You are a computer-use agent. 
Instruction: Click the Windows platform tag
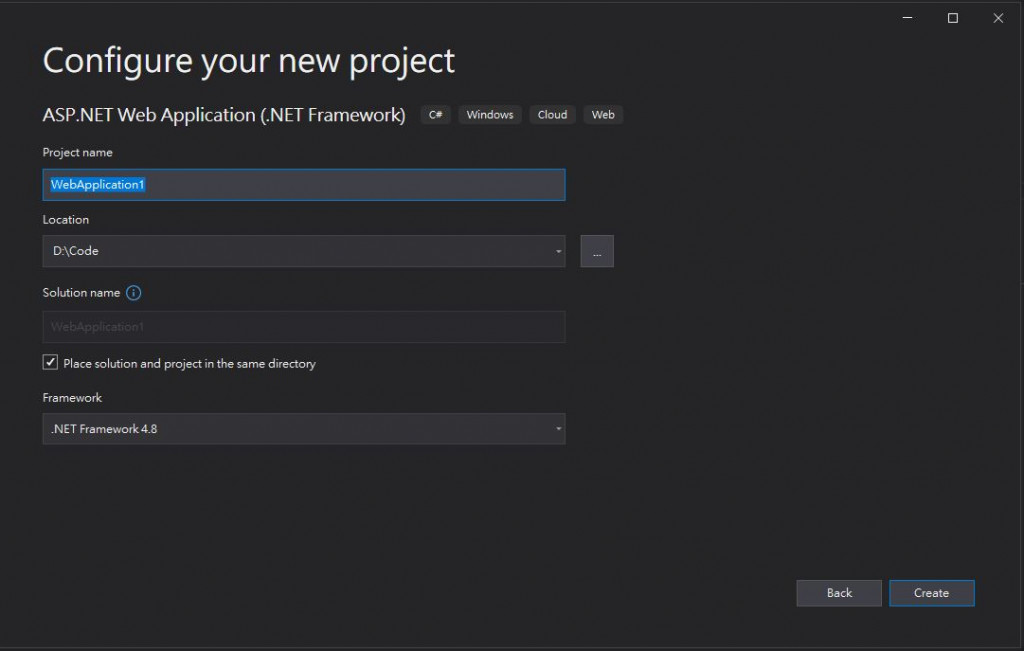point(490,115)
